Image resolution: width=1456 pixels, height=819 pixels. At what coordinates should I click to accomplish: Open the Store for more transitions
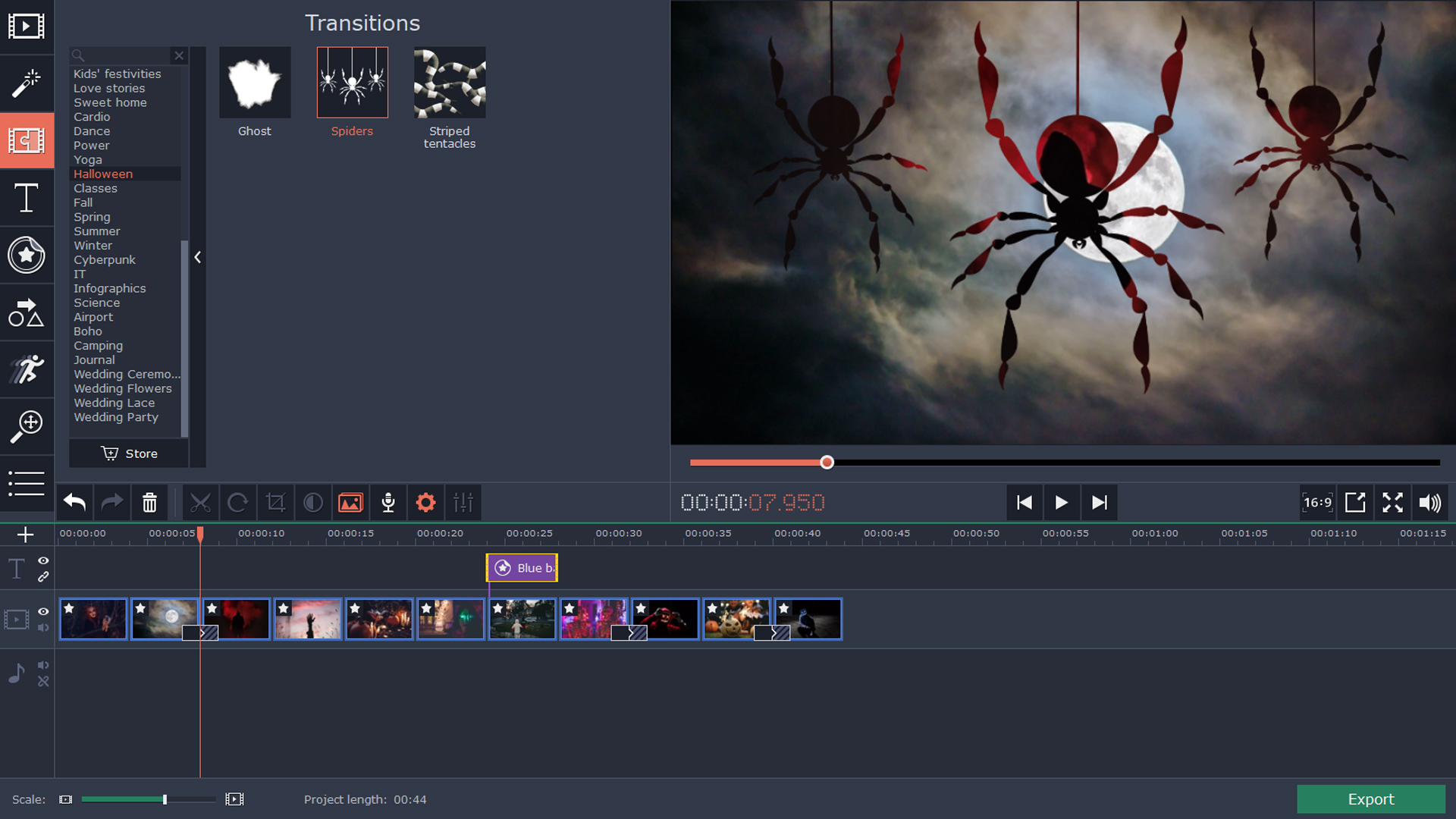[x=129, y=453]
